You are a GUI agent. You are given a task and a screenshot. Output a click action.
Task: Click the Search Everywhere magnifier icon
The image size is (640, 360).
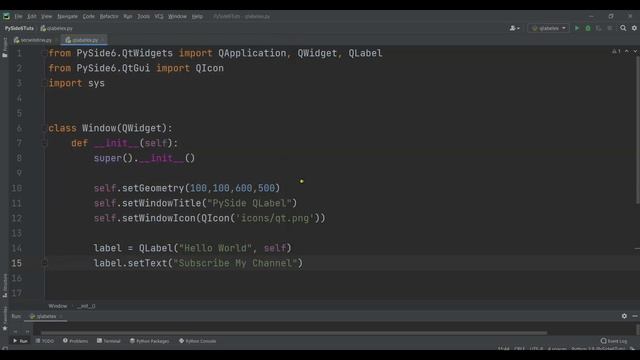click(x=623, y=28)
